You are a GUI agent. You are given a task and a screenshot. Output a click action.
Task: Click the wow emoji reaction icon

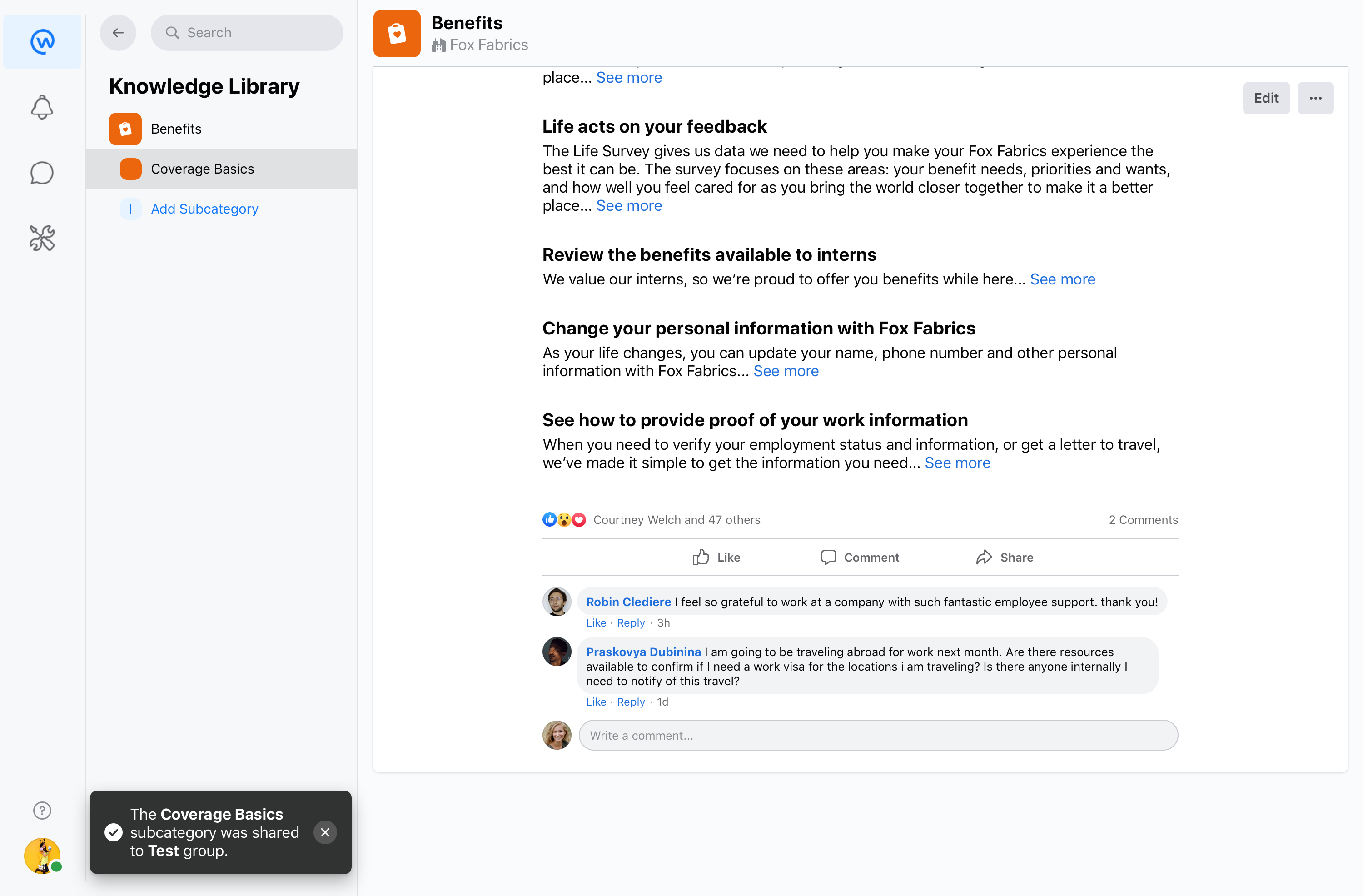(564, 520)
